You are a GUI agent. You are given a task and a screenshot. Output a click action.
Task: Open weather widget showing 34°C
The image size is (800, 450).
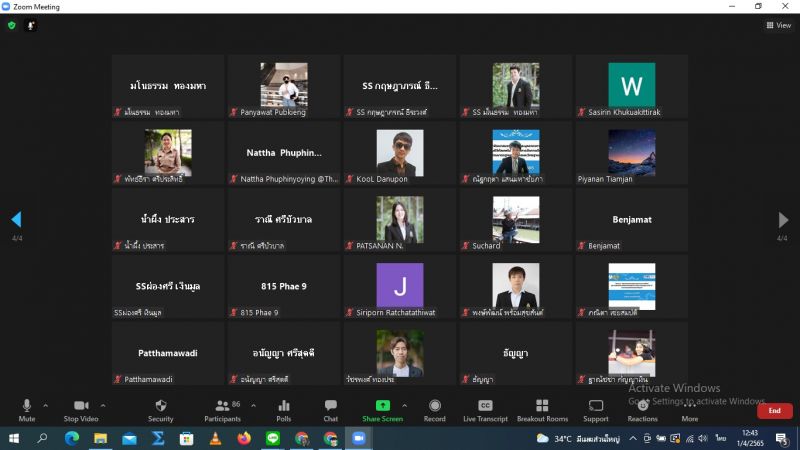pos(578,438)
